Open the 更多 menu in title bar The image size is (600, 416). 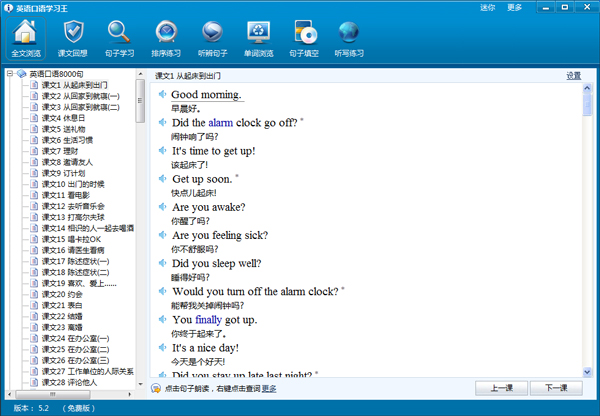pos(515,7)
